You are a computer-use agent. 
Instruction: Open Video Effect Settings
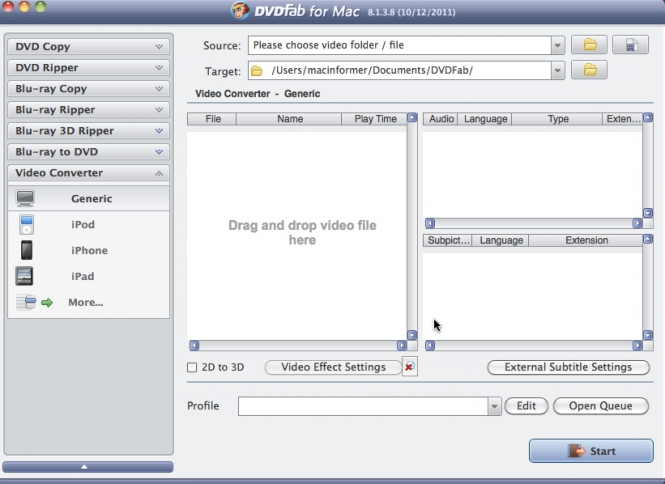[333, 367]
